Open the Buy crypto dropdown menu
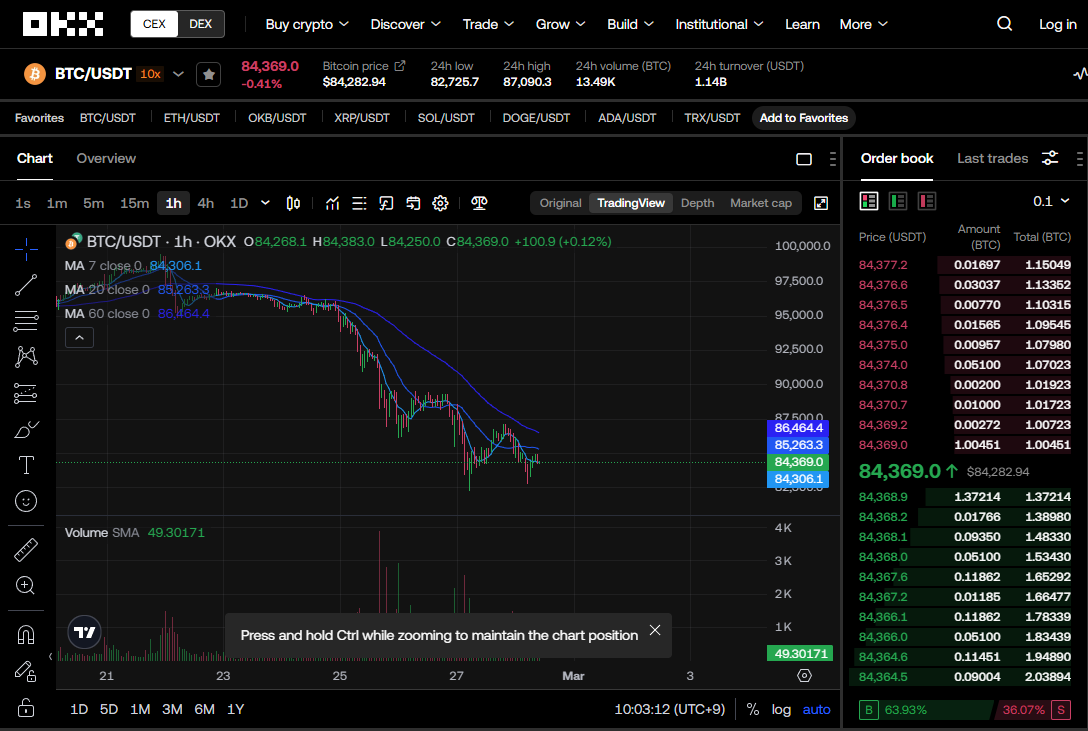The image size is (1088, 731). (307, 24)
